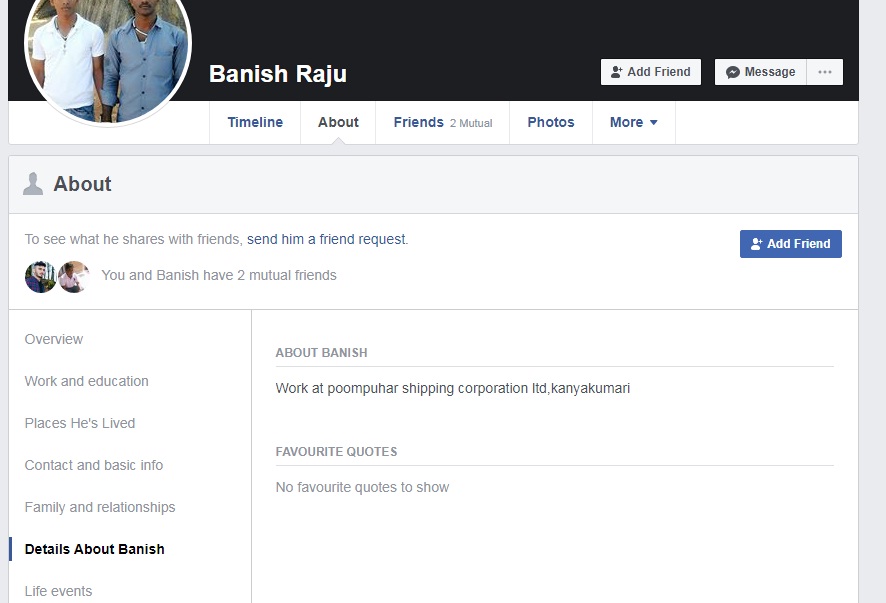Click the three-dots more options button
Screen dimensions: 886x603
pos(824,72)
